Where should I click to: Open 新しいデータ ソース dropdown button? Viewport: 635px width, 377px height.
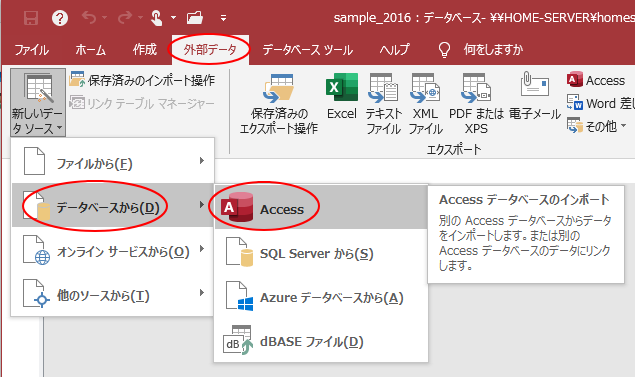[x=38, y=102]
